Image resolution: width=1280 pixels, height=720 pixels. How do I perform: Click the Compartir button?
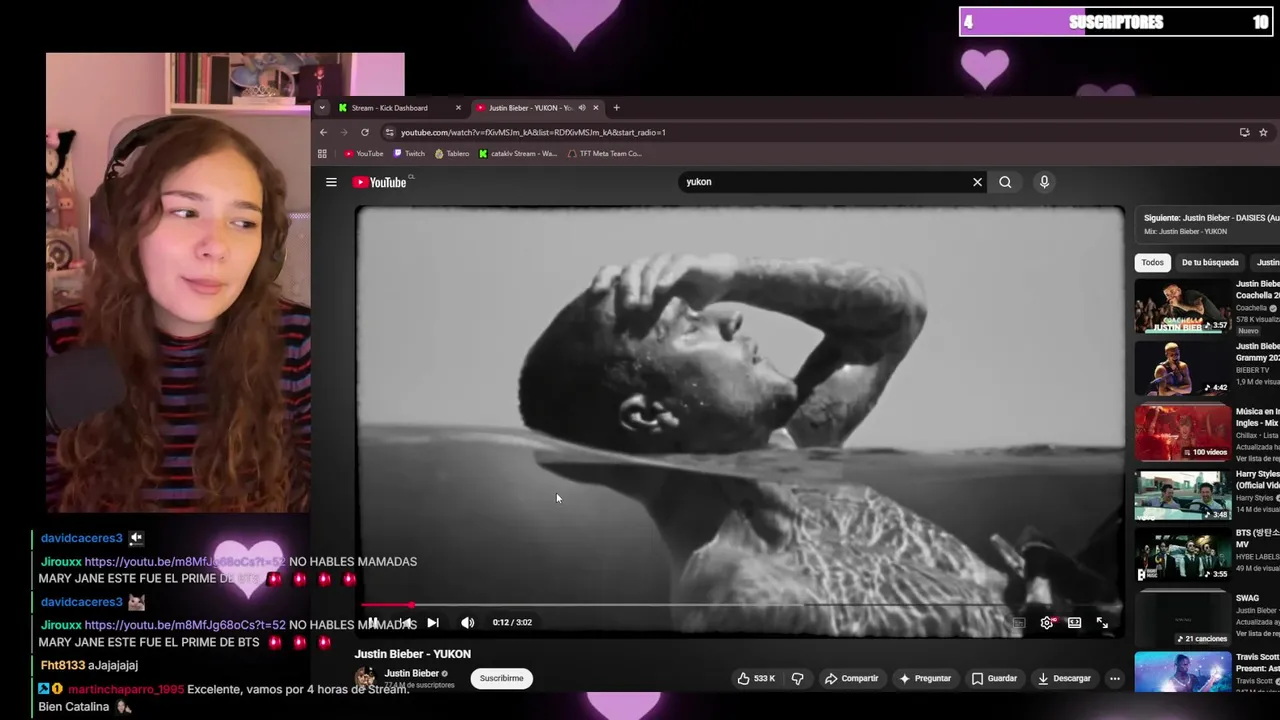coord(851,678)
